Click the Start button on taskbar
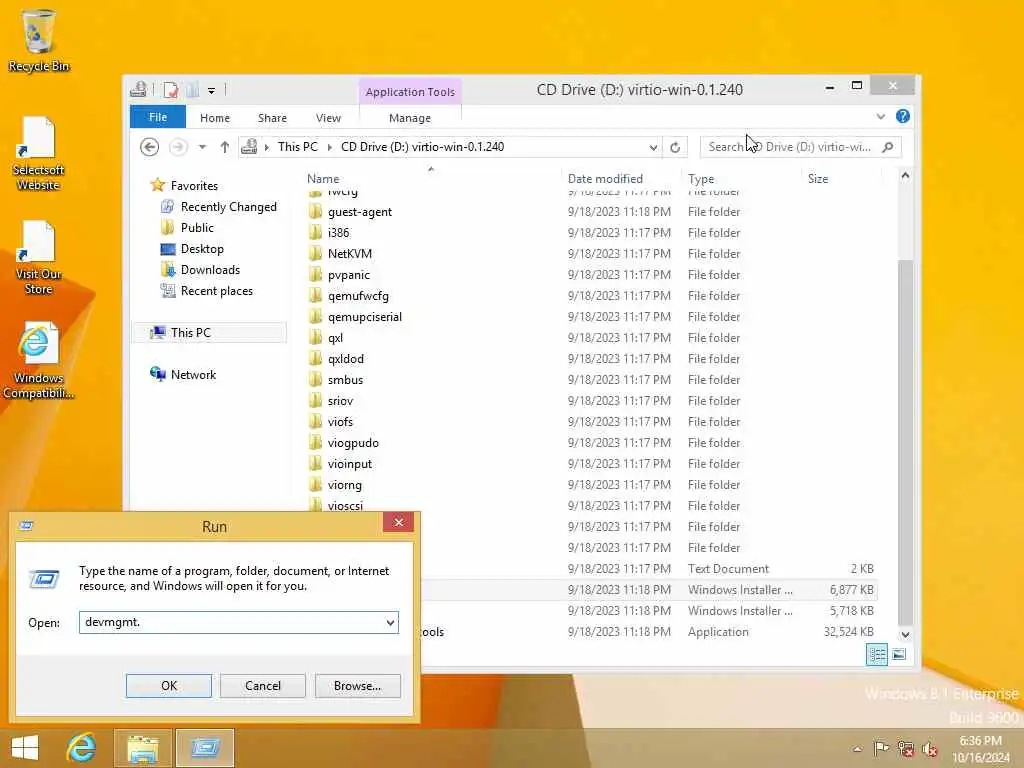The image size is (1024, 768). coord(25,748)
